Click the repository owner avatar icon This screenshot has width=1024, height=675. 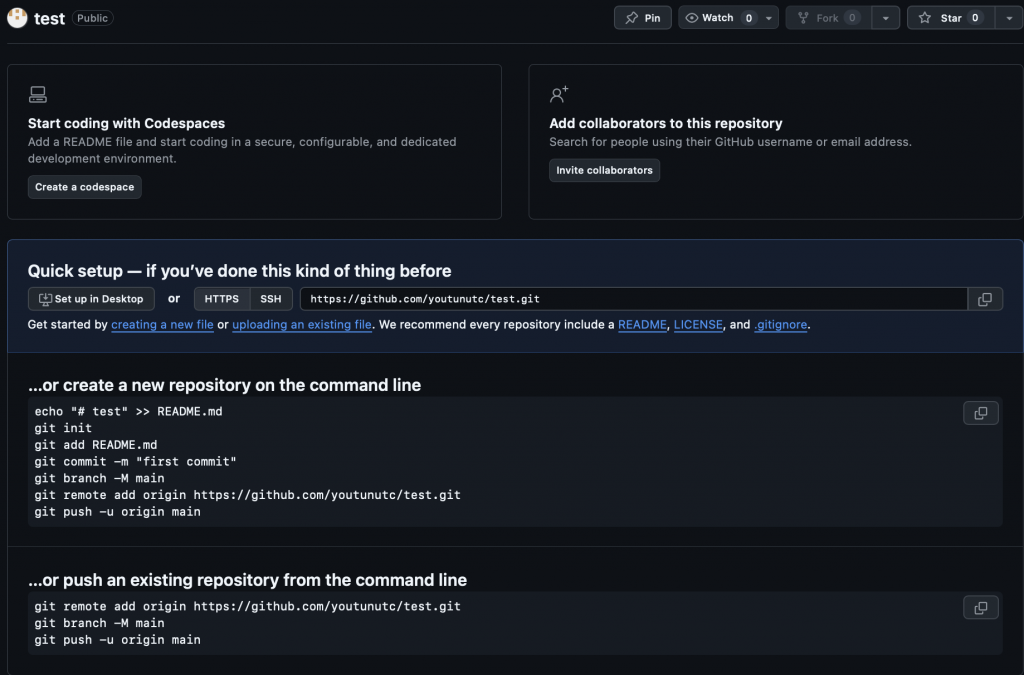(x=17, y=18)
